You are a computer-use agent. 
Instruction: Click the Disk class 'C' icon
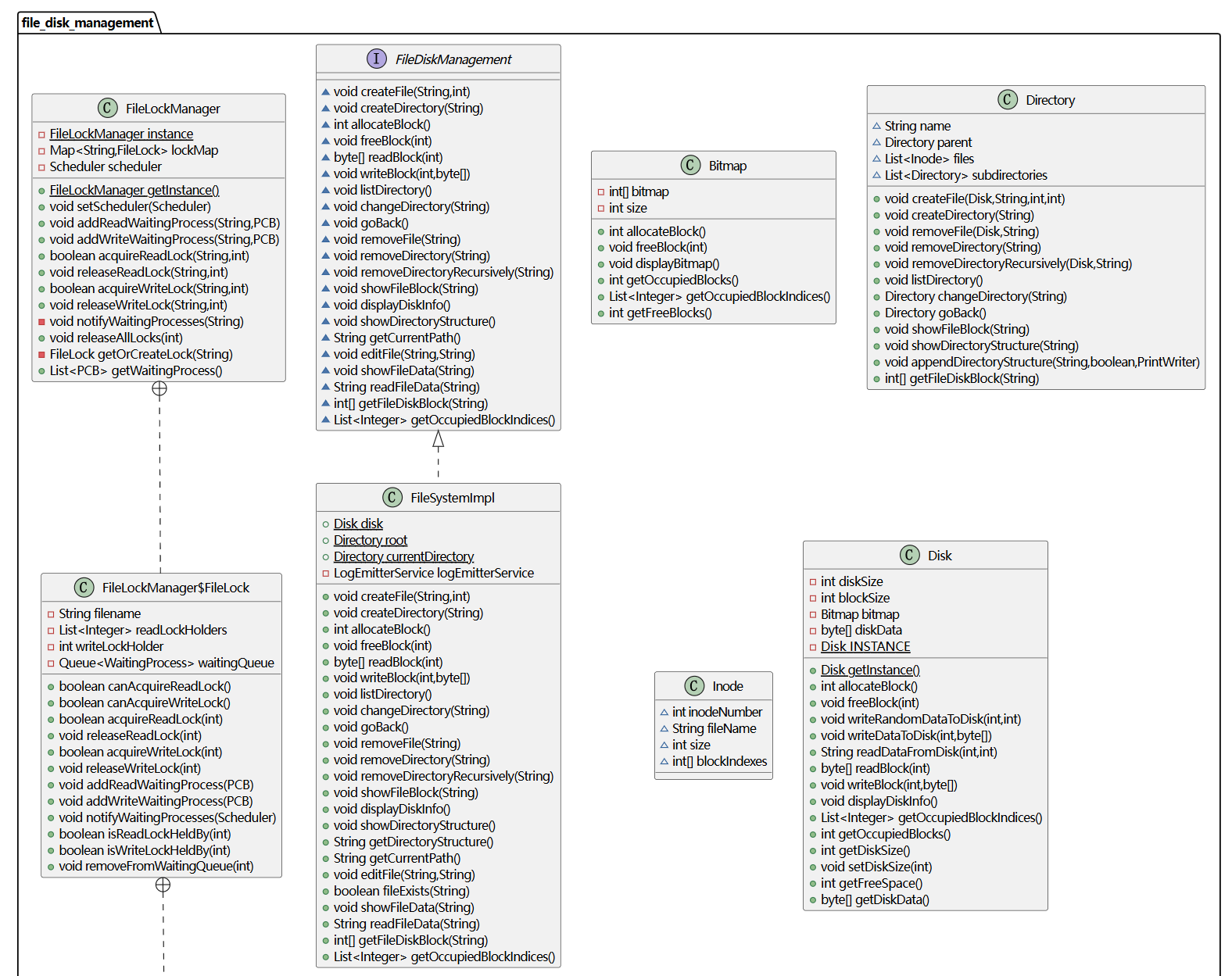pos(909,555)
